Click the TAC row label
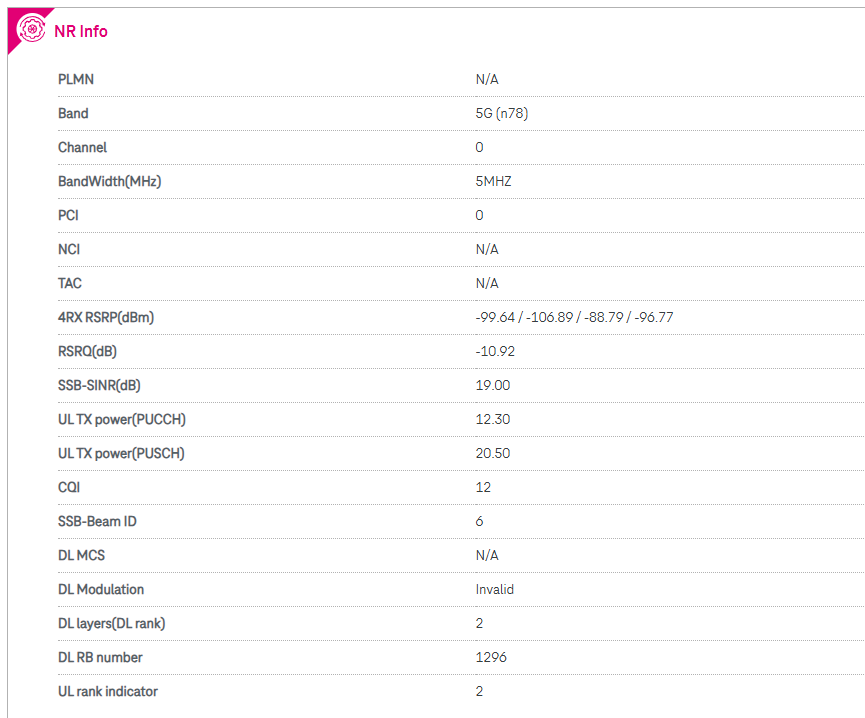This screenshot has height=718, width=865. point(70,283)
